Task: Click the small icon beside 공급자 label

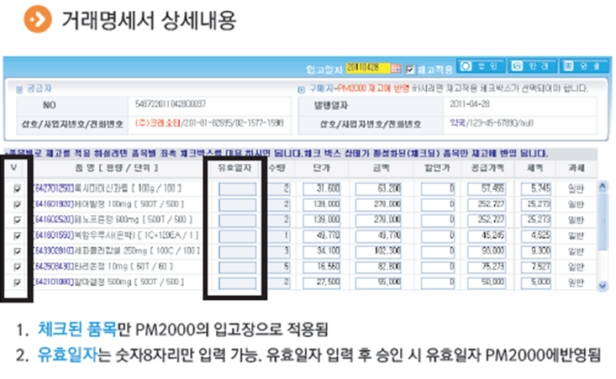Action: click(x=19, y=90)
